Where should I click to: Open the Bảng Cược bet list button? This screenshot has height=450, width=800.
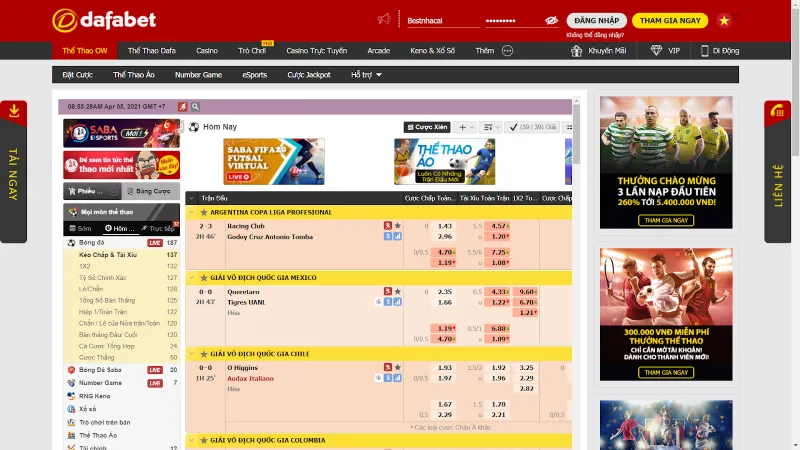pyautogui.click(x=151, y=191)
